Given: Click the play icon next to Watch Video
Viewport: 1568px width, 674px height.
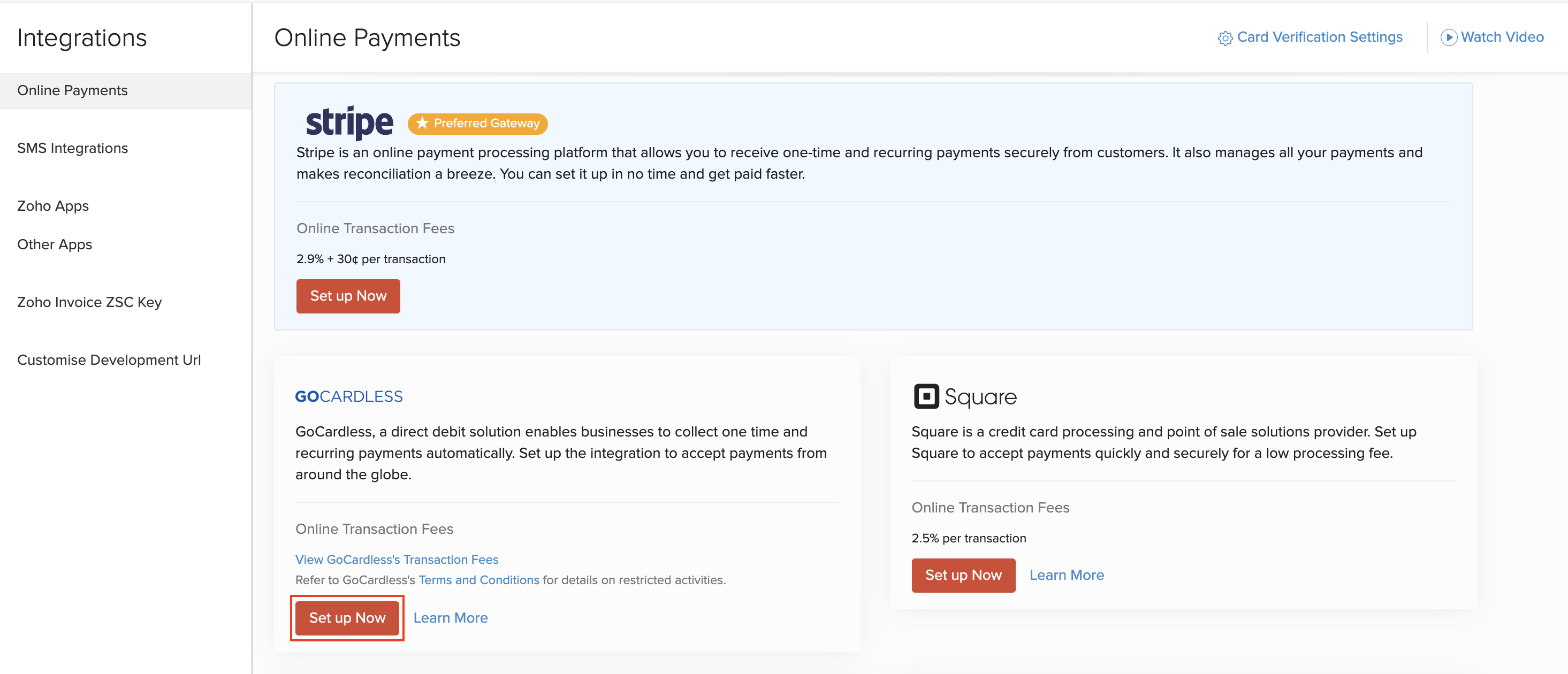Looking at the screenshot, I should tap(1450, 37).
